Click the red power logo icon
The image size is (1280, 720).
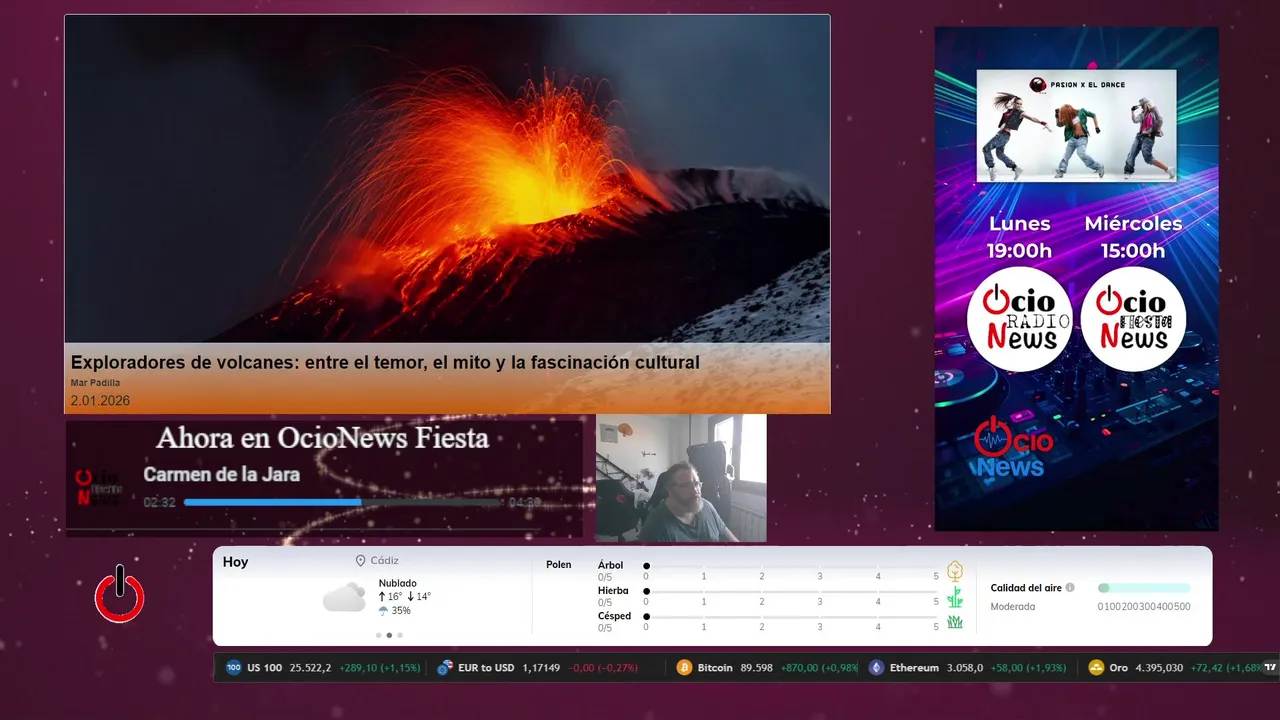120,594
